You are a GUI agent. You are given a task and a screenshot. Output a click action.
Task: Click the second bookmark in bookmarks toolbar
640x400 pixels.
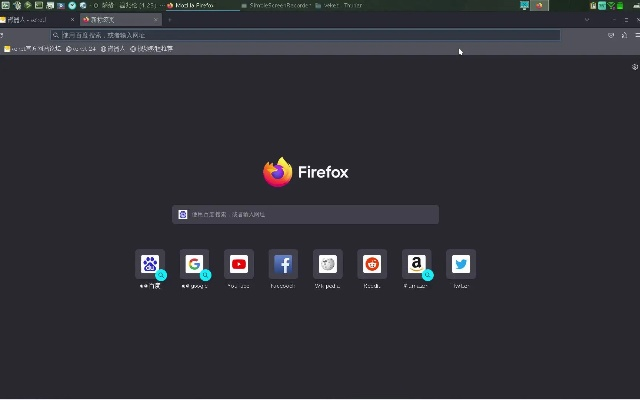point(81,48)
